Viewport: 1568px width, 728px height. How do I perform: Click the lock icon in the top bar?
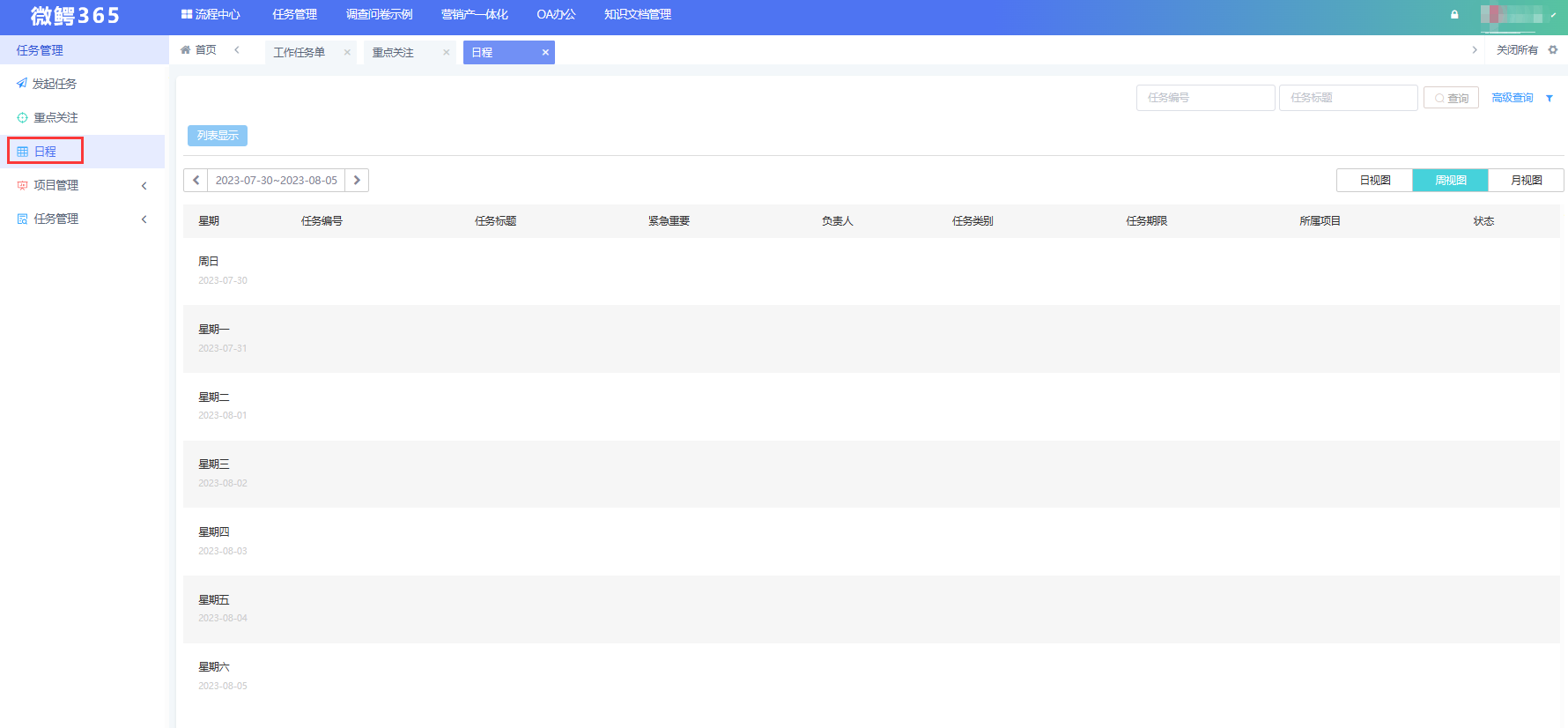point(1454,15)
